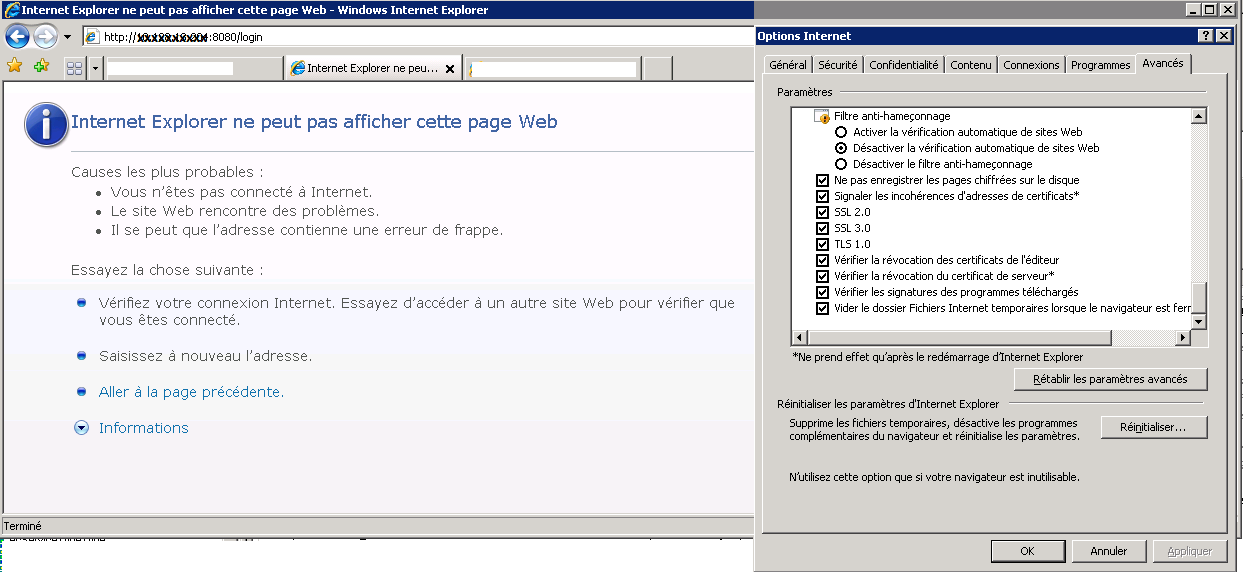This screenshot has height=585, width=1260.
Task: Select 'Activer la vérification automatique de sites Web'
Action: [x=841, y=132]
